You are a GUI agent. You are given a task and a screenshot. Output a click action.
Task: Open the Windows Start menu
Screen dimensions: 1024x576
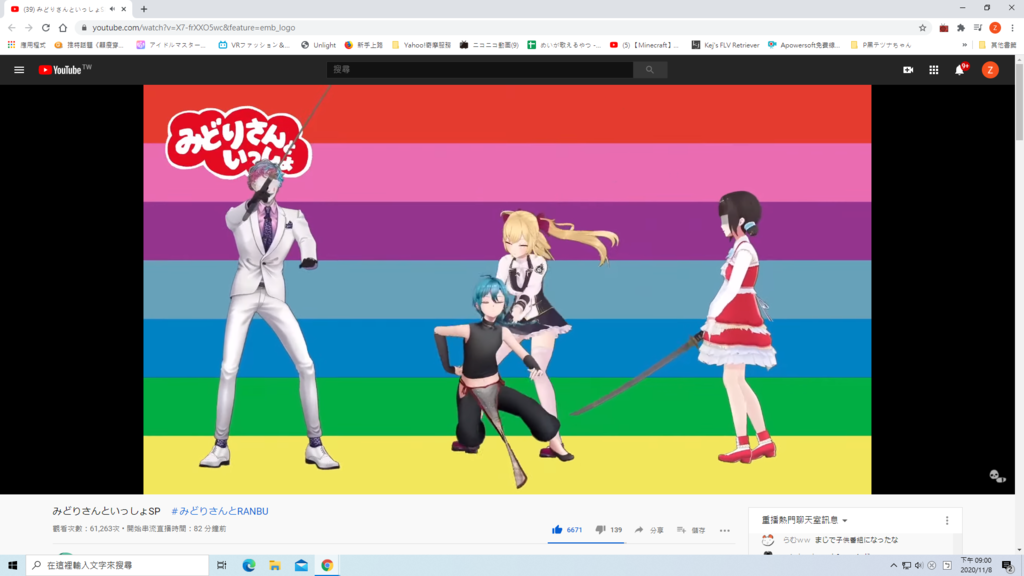click(12, 565)
